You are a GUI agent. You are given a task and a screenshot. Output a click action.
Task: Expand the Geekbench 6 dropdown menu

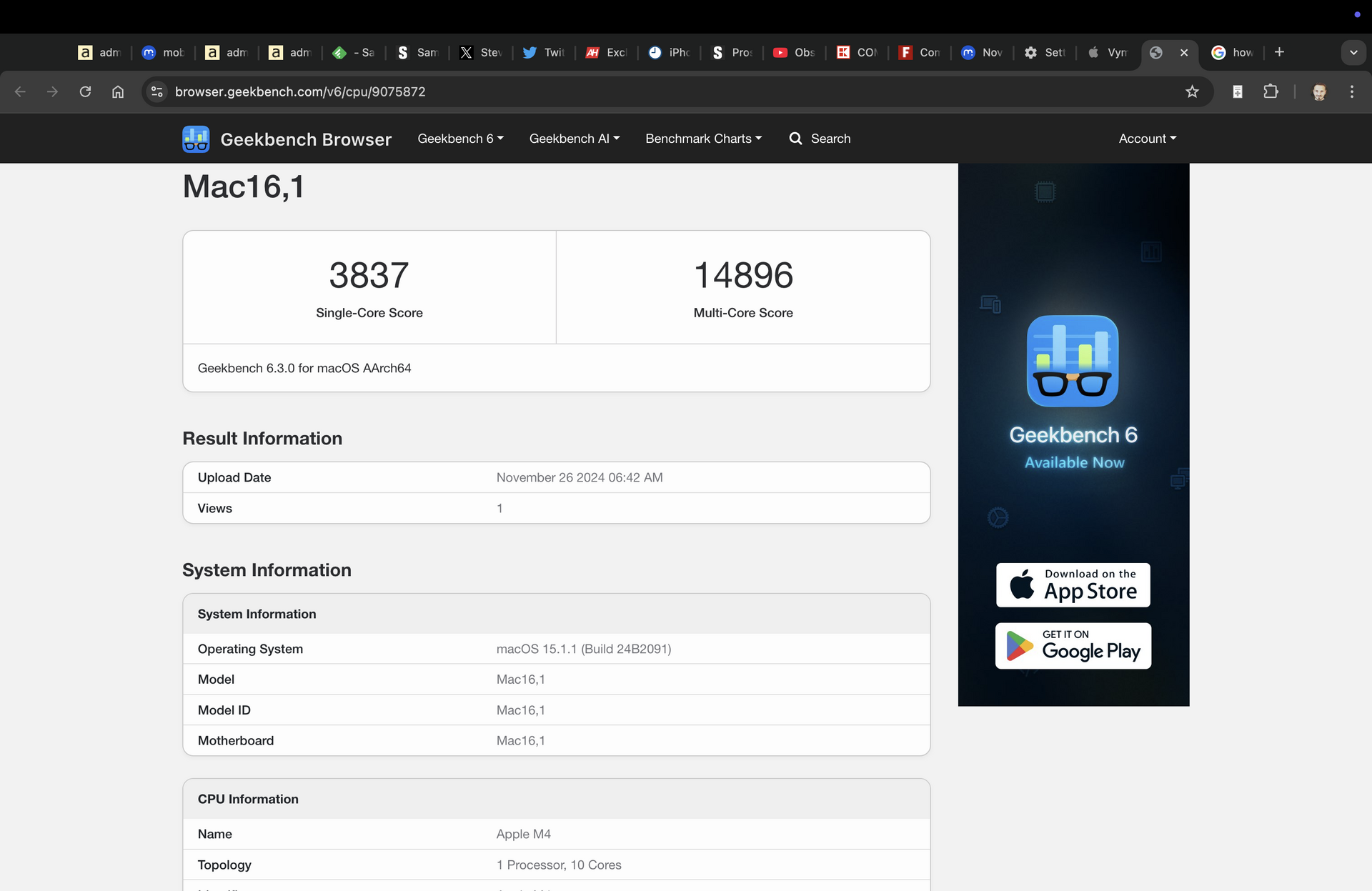pyautogui.click(x=460, y=139)
